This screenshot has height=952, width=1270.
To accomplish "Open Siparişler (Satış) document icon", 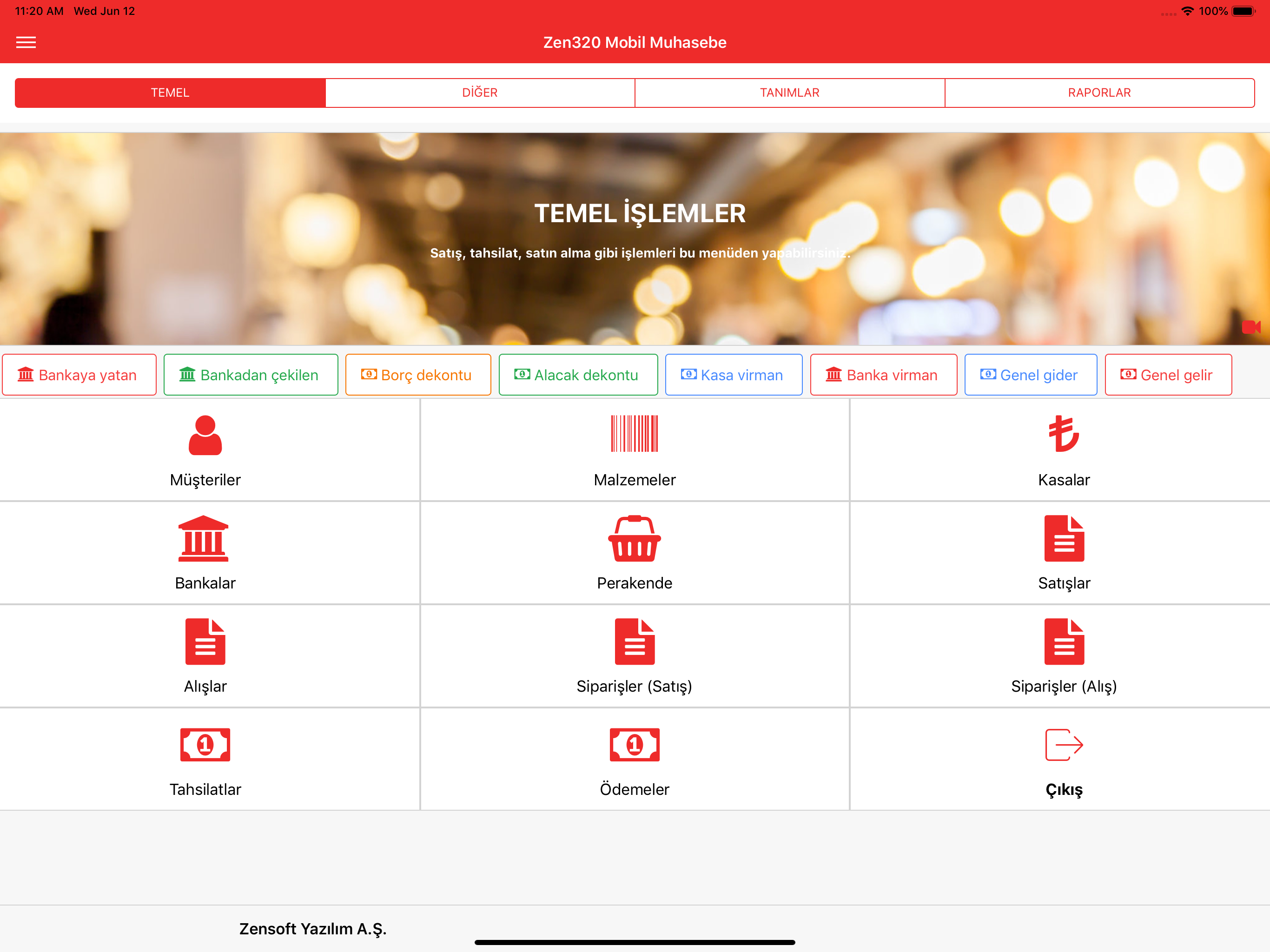I will (635, 641).
